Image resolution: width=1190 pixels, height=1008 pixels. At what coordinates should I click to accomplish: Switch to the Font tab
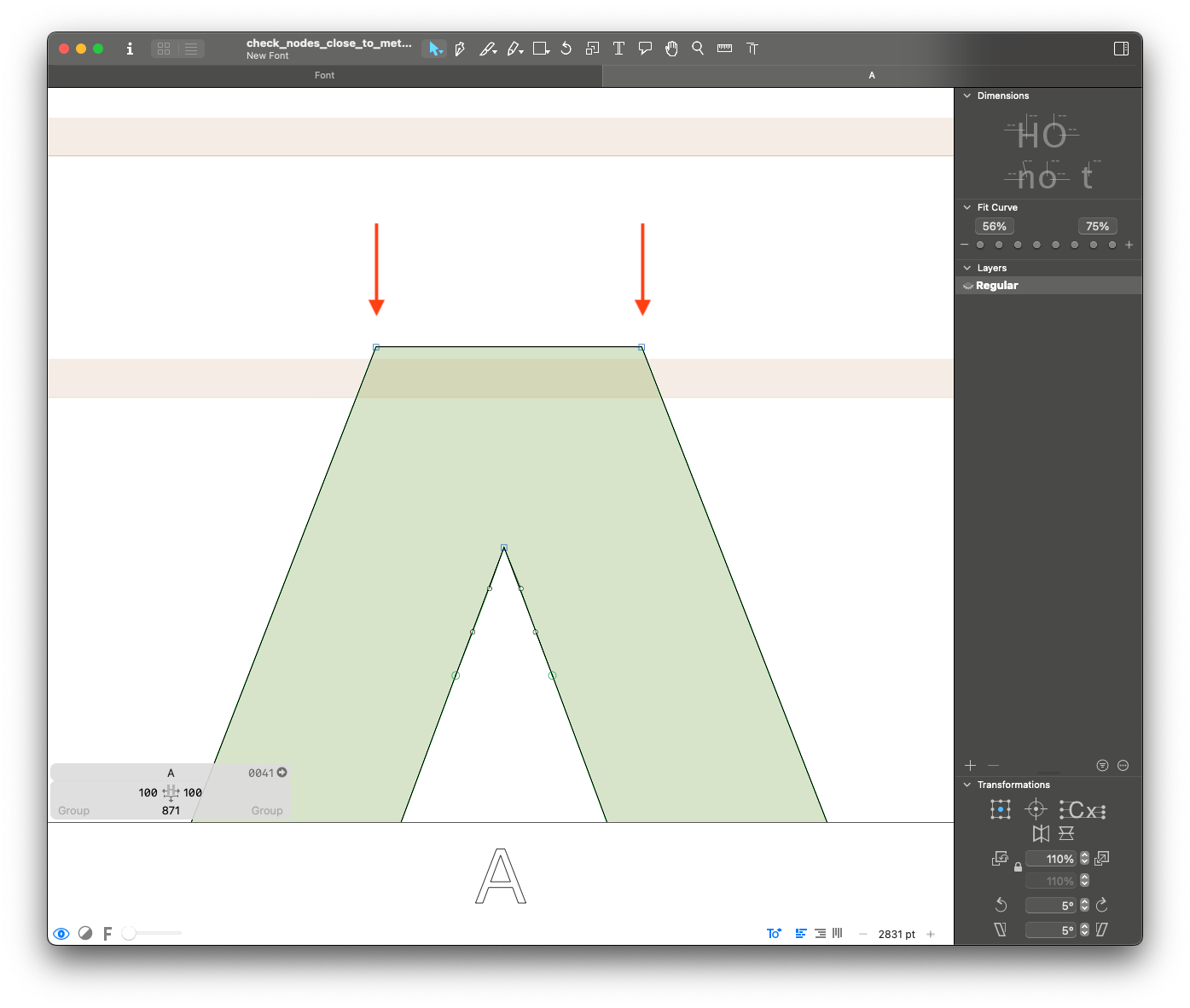(x=324, y=75)
